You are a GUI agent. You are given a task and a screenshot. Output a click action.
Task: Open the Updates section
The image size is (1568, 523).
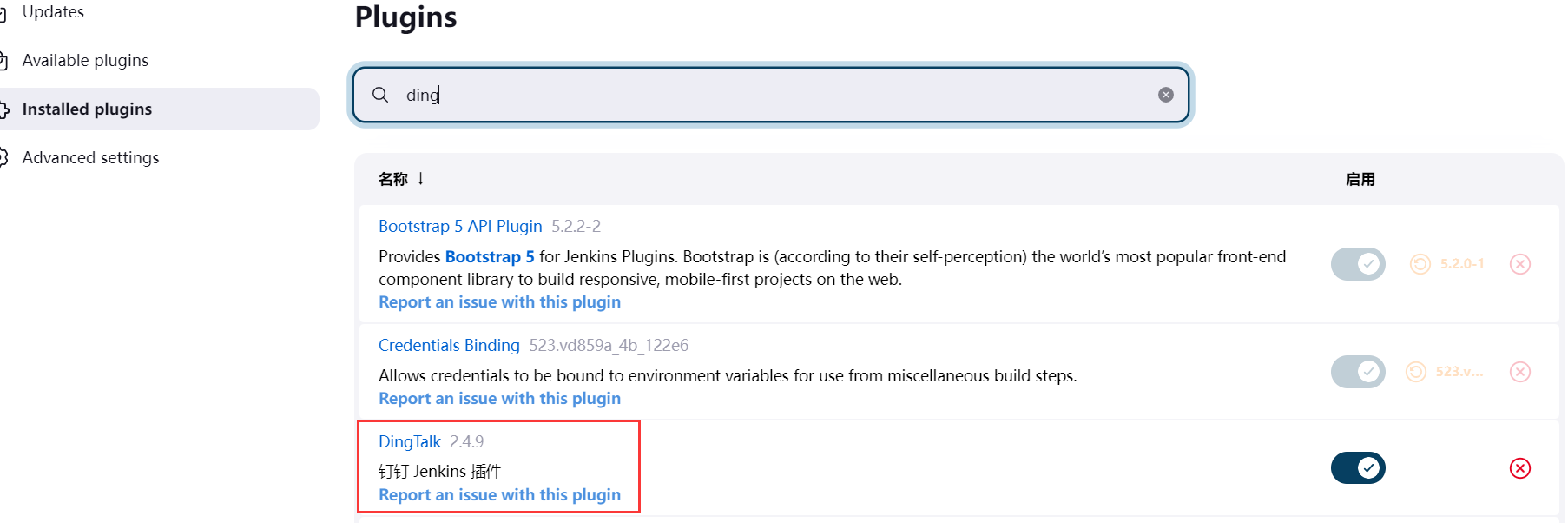coord(53,12)
